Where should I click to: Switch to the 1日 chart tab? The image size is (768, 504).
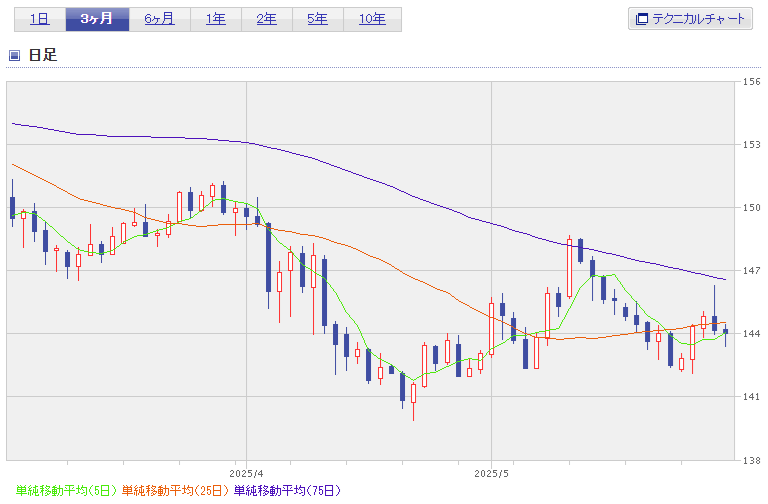coord(40,20)
